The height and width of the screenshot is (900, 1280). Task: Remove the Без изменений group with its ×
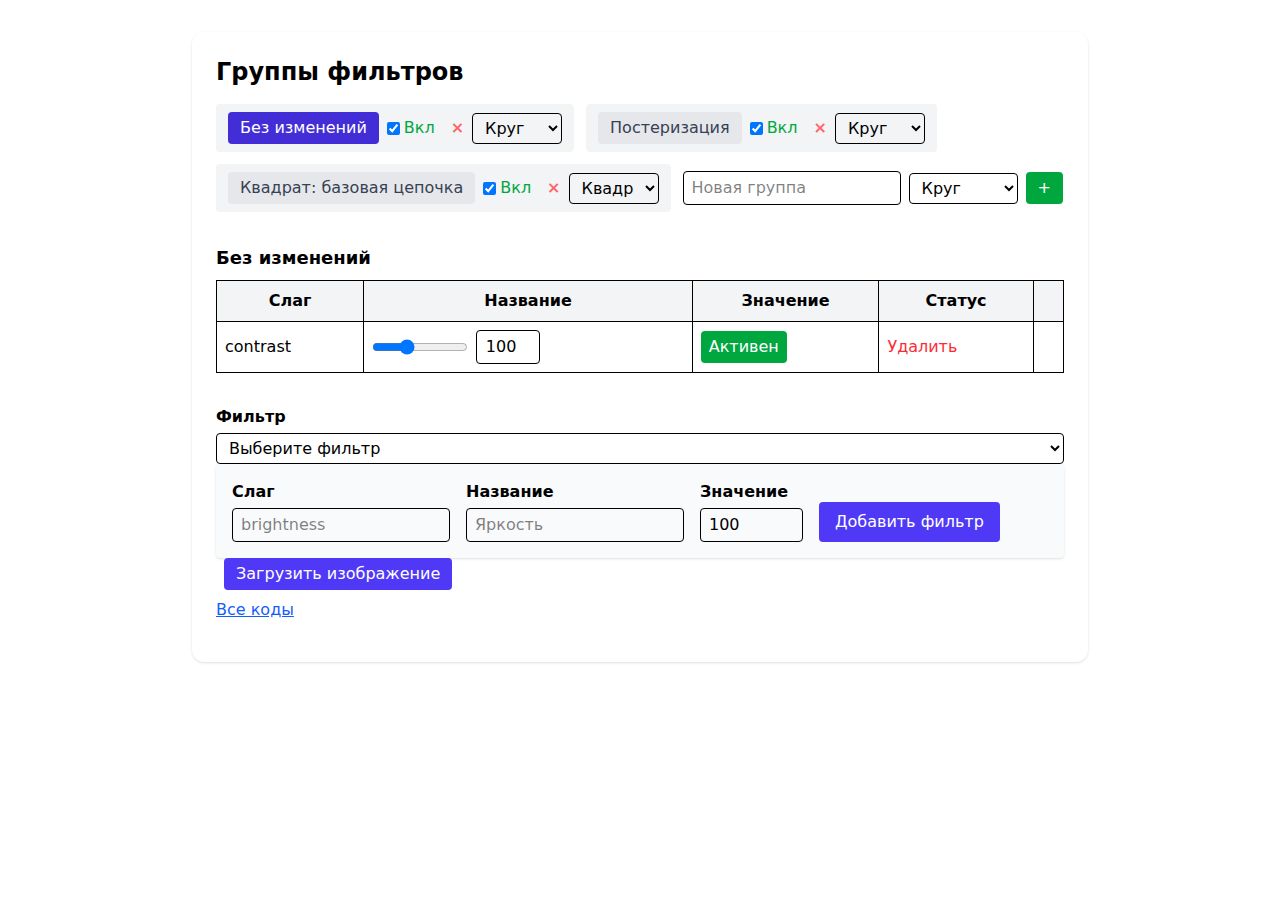457,128
